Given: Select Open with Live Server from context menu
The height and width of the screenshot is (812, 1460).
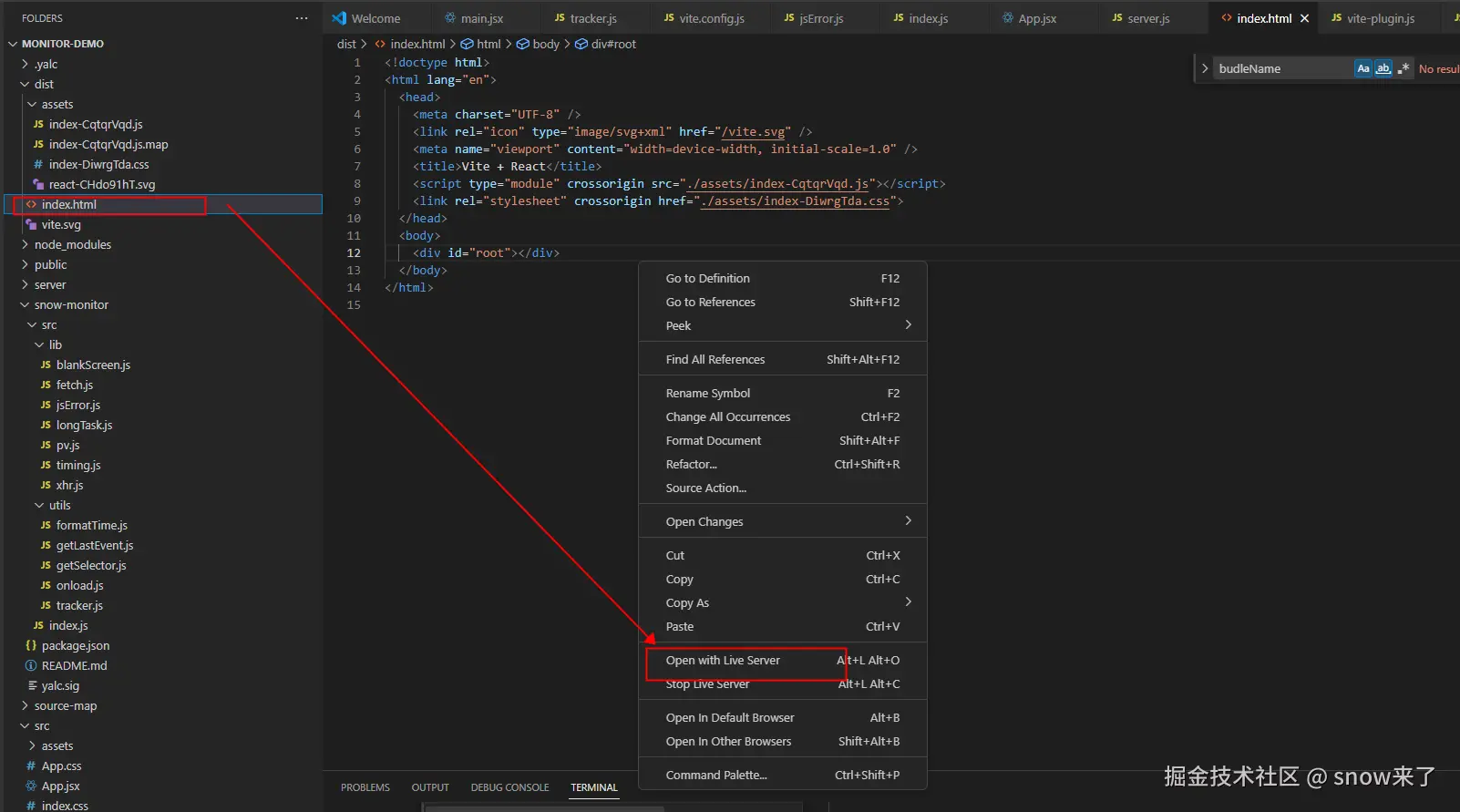Looking at the screenshot, I should pyautogui.click(x=783, y=660).
